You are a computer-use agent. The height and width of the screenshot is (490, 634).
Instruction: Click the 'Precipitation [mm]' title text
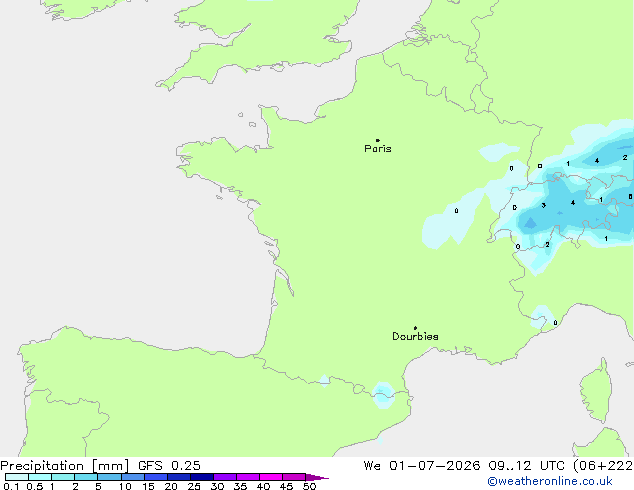pos(65,466)
